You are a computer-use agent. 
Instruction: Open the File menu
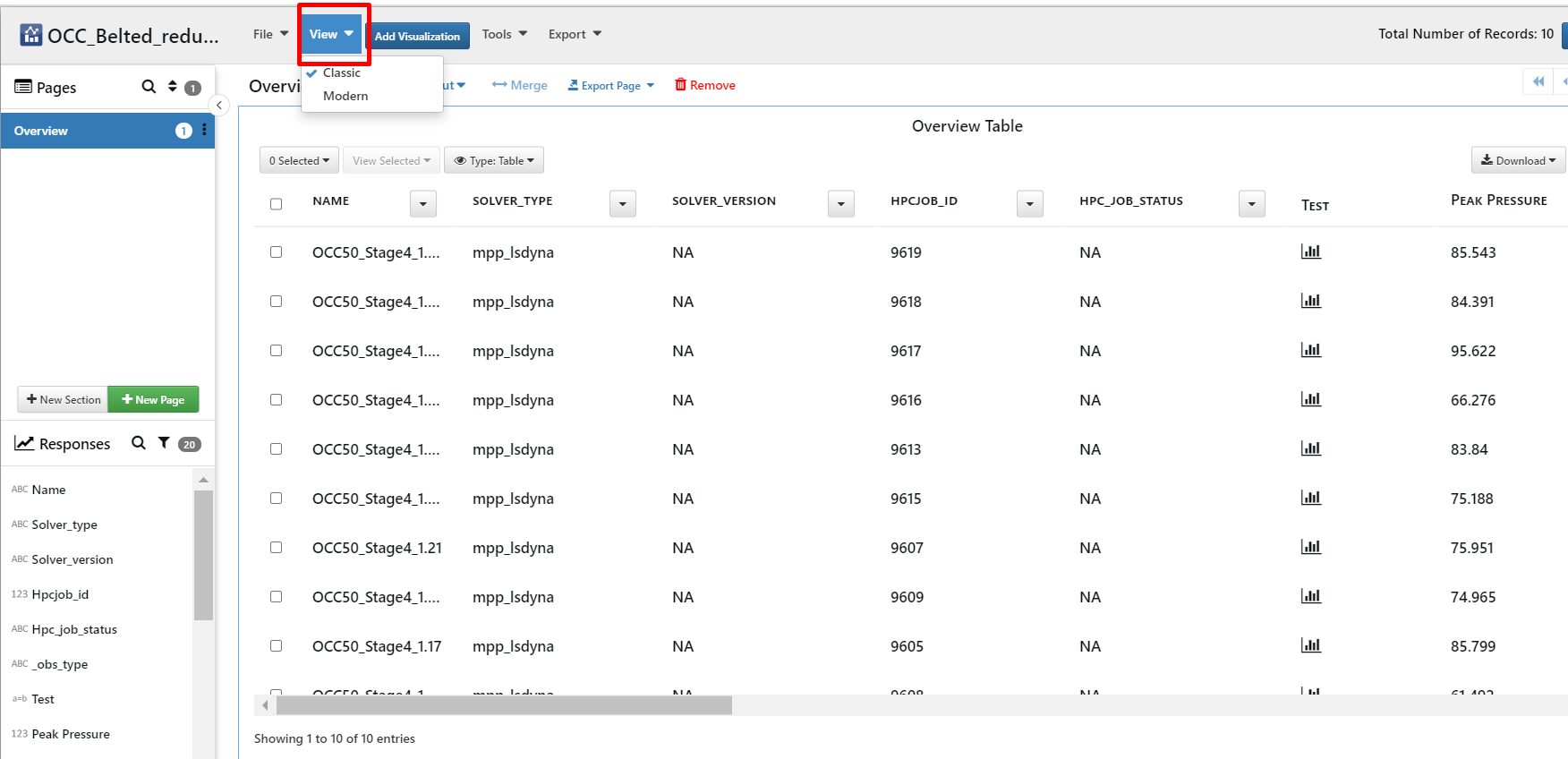(270, 34)
